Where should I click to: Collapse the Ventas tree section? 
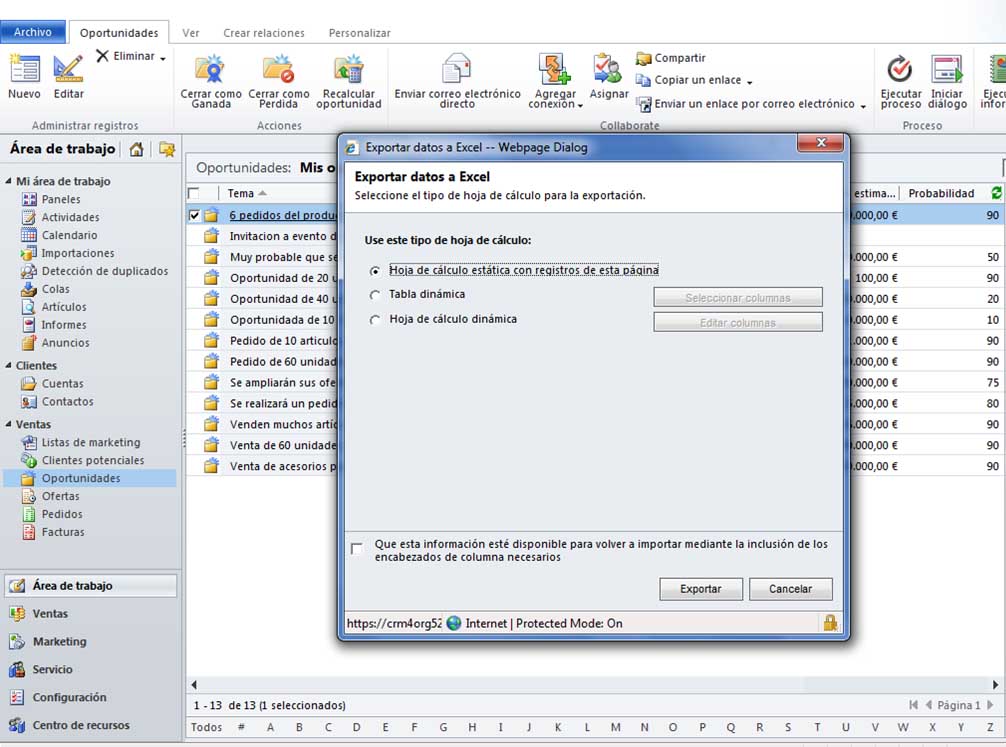coord(8,425)
